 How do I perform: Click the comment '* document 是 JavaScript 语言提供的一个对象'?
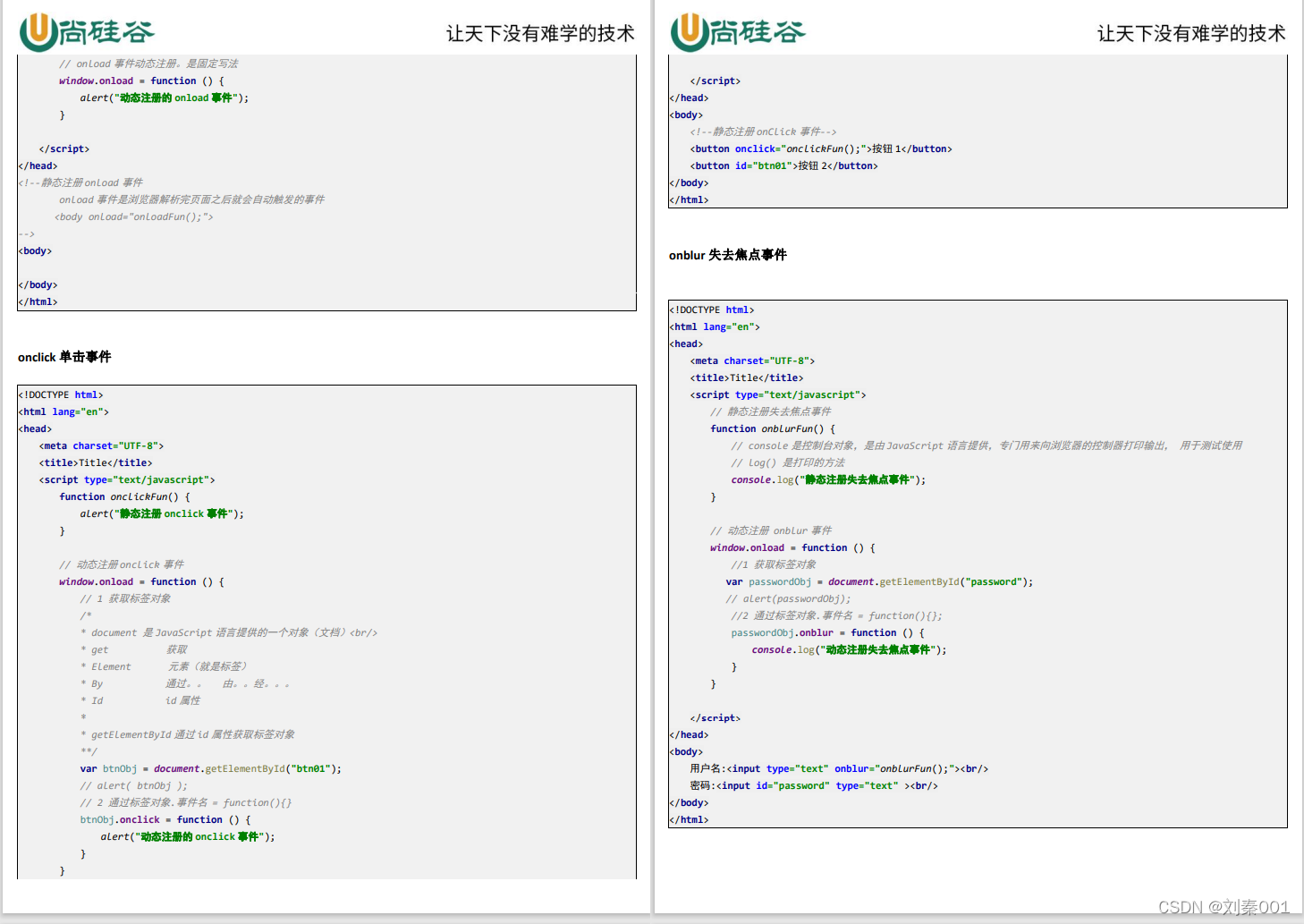pyautogui.click(x=229, y=632)
